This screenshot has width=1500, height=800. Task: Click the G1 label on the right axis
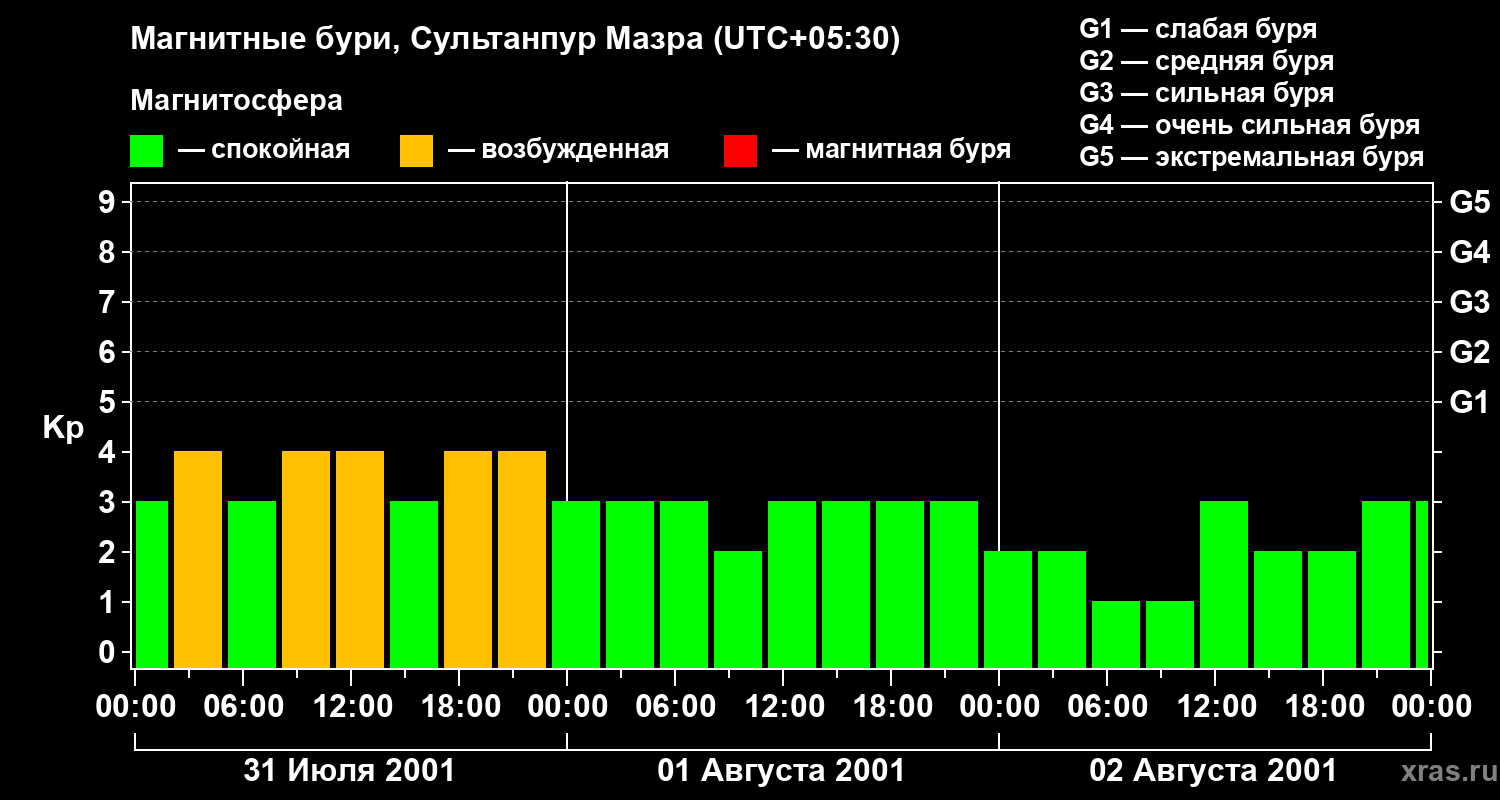1469,403
